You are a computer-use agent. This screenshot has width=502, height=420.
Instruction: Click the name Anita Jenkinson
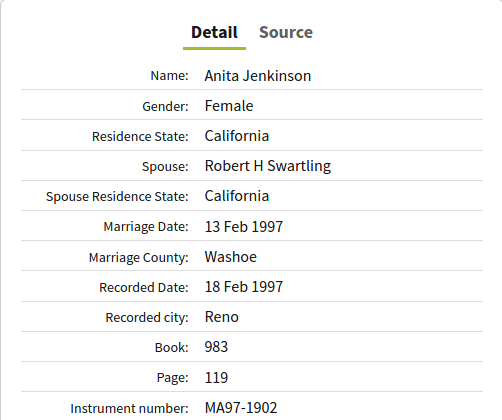258,76
